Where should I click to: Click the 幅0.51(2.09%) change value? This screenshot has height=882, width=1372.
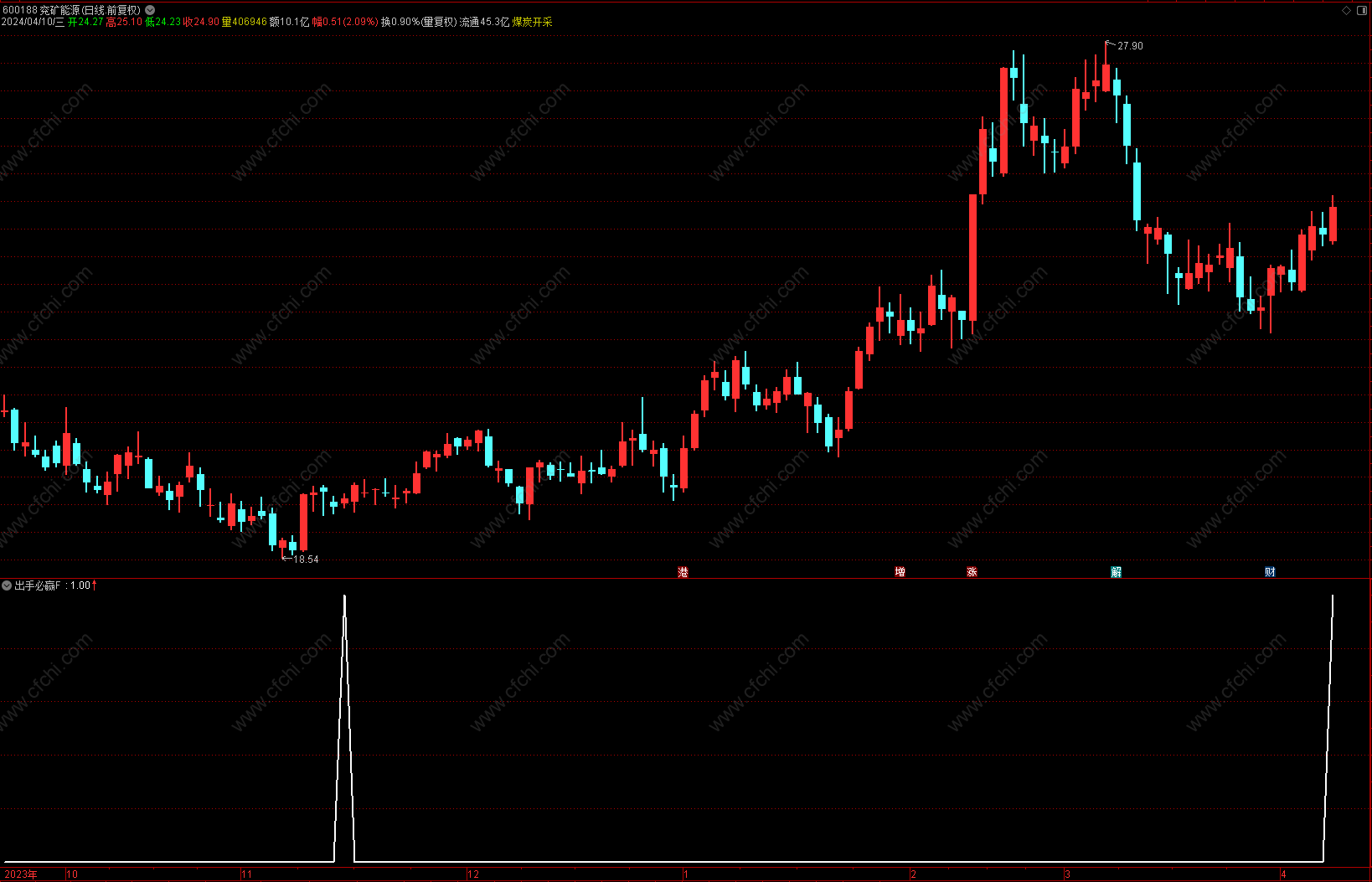(x=345, y=22)
